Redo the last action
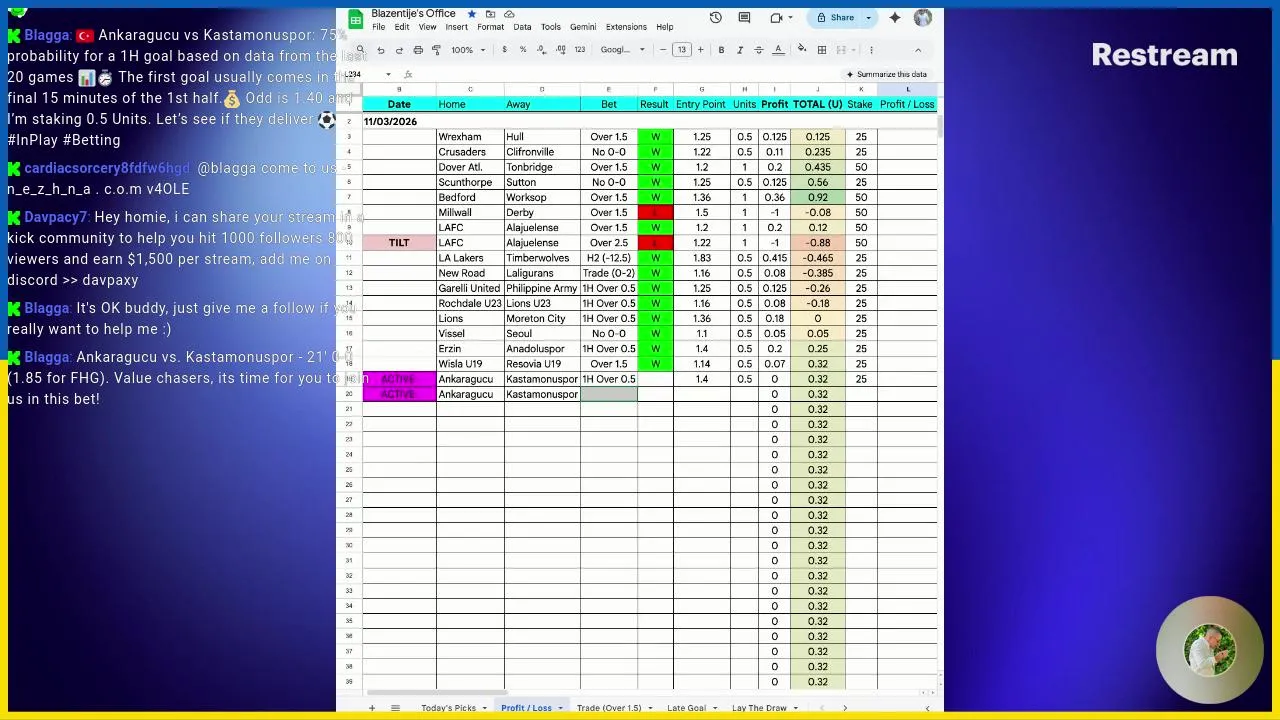1280x720 pixels. (399, 49)
